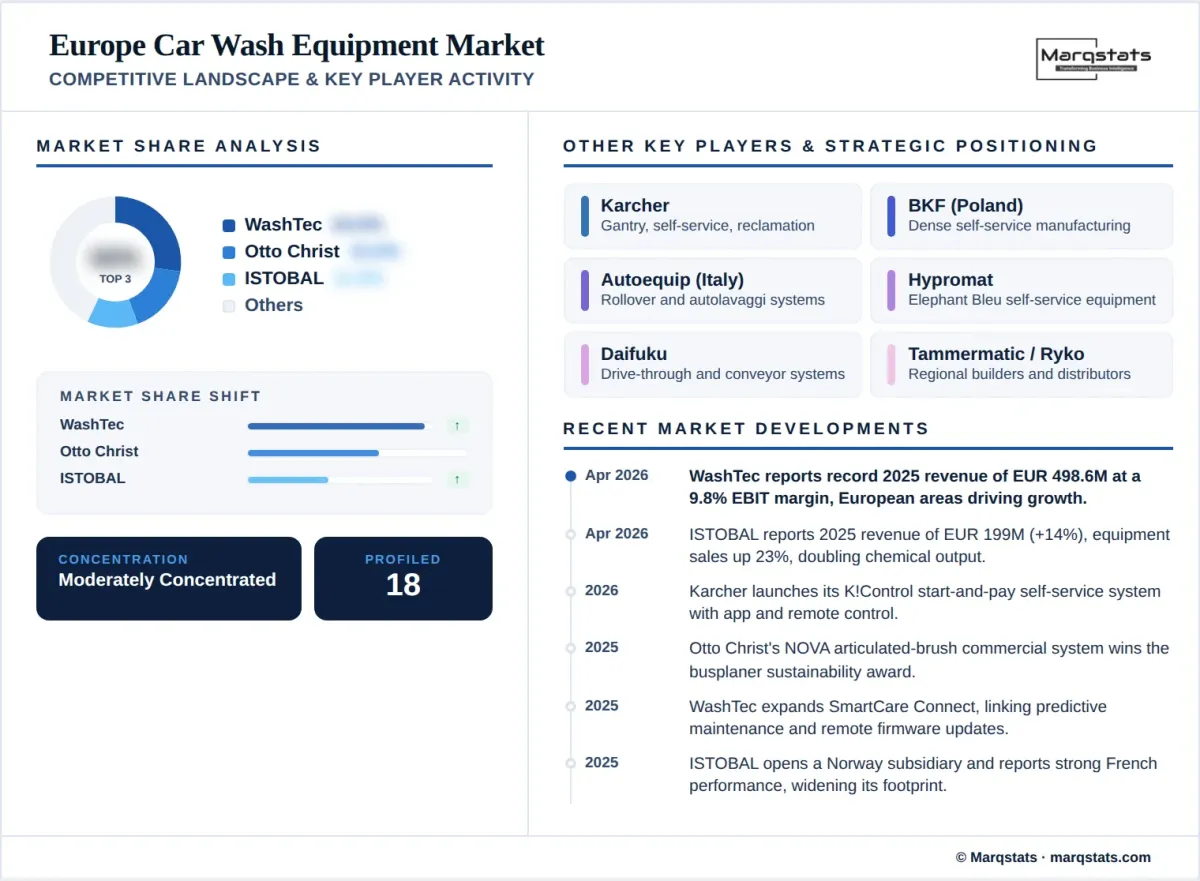Click 'Rollover and autolavaggi systems' description
1200x881 pixels.
pos(713,300)
